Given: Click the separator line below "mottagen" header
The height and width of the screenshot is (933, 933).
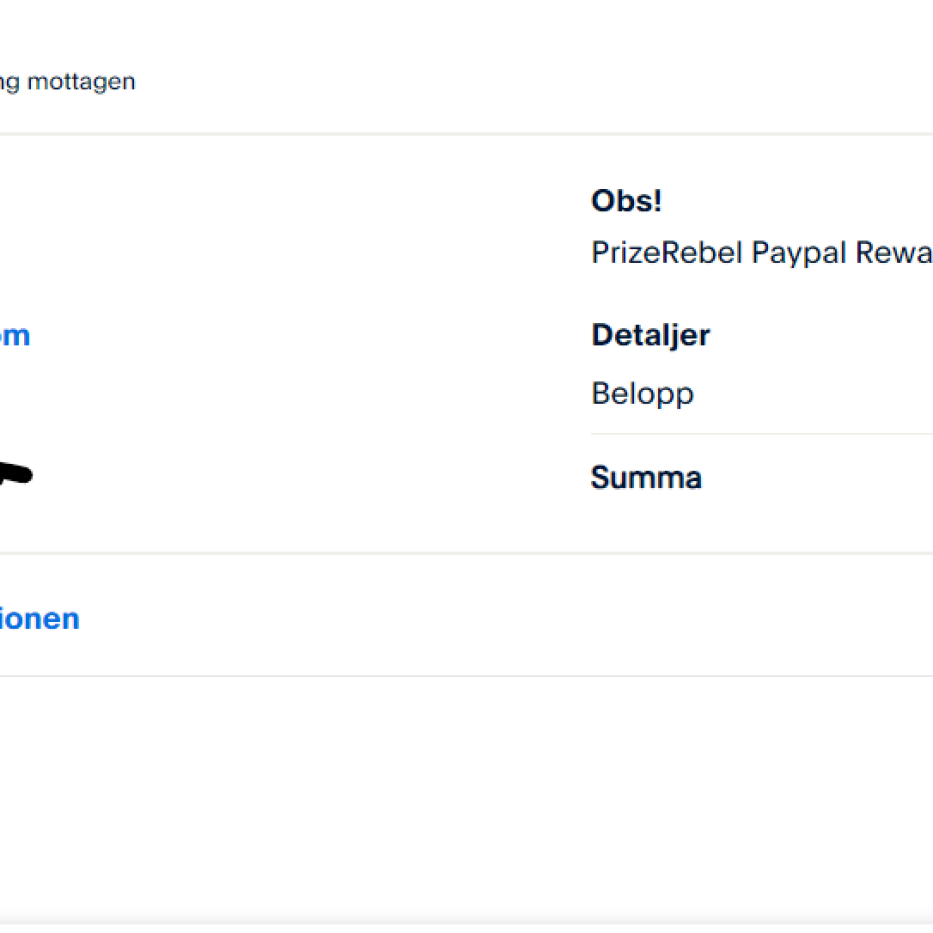Looking at the screenshot, I should (x=466, y=133).
